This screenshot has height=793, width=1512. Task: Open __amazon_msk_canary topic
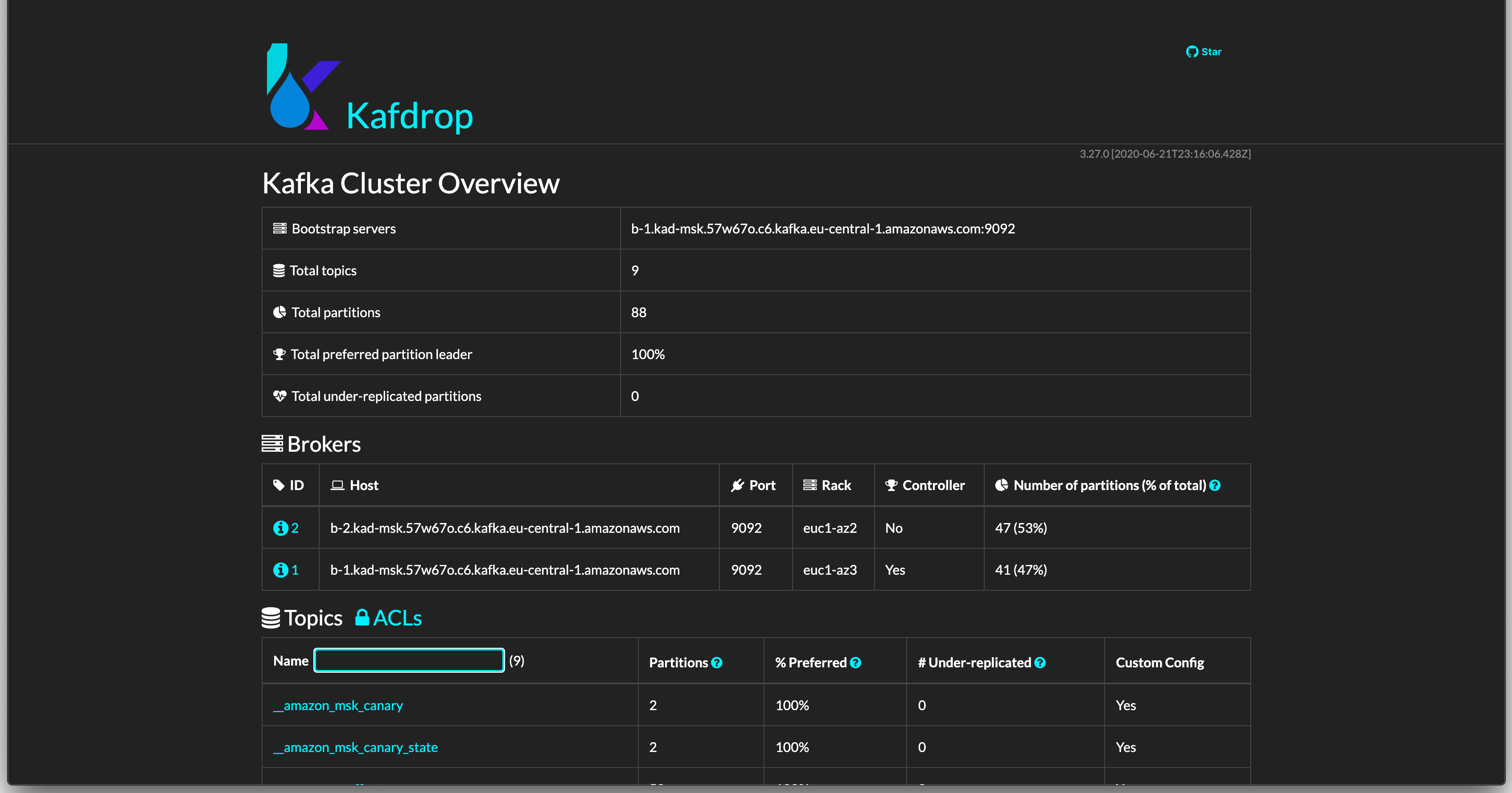point(338,705)
